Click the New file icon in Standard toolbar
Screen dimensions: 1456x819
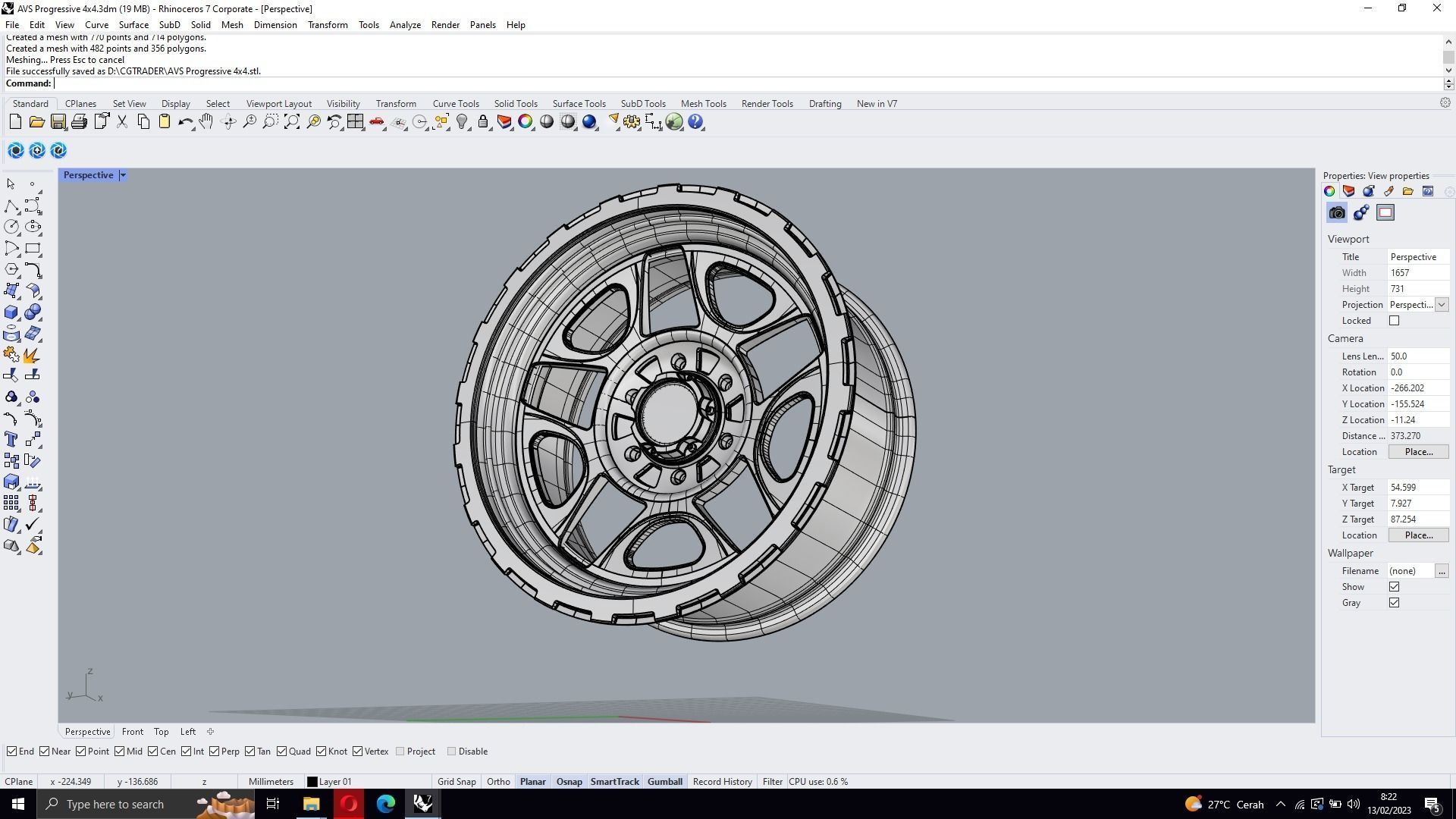pos(15,122)
